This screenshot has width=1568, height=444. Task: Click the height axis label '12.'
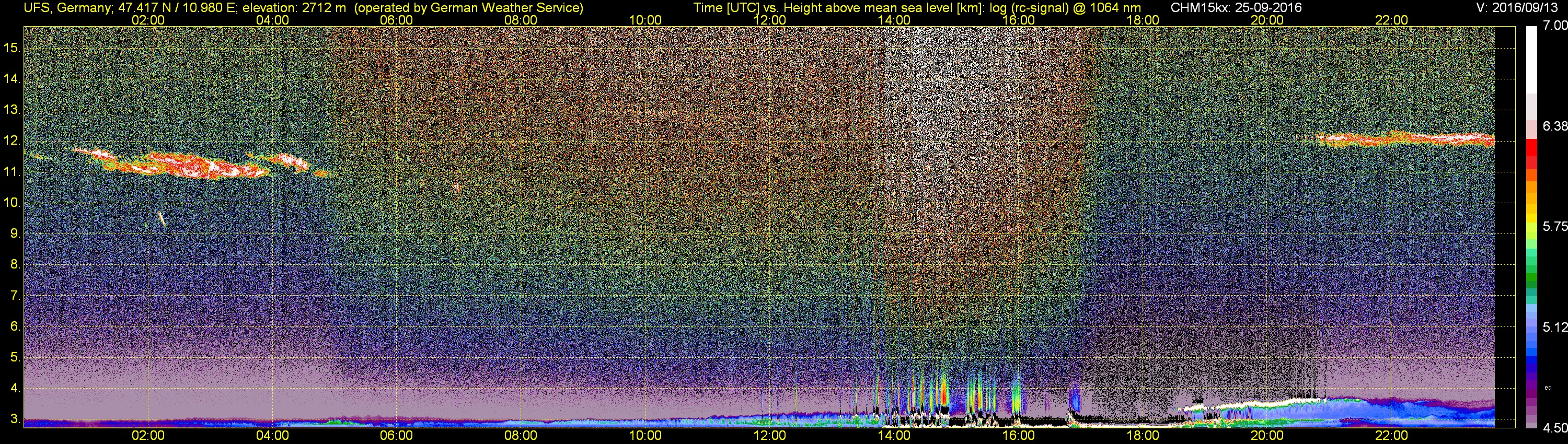coord(12,141)
